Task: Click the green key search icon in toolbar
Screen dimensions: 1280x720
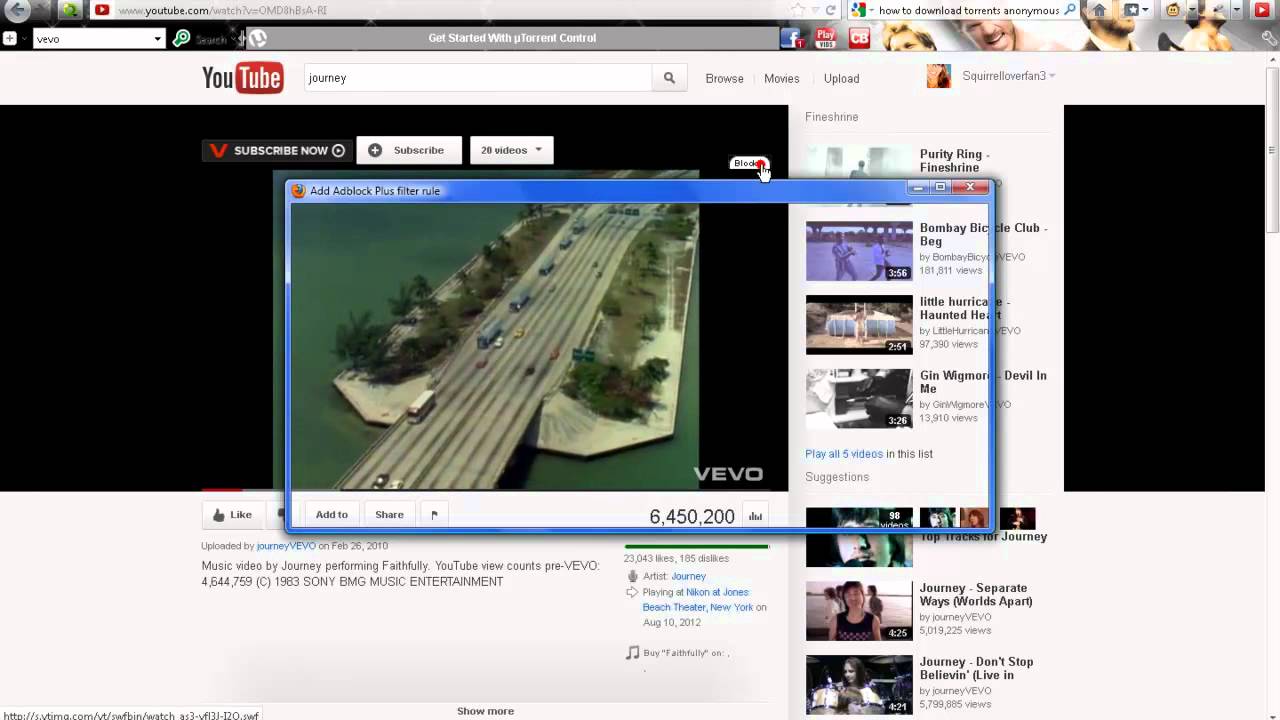Action: [x=181, y=38]
